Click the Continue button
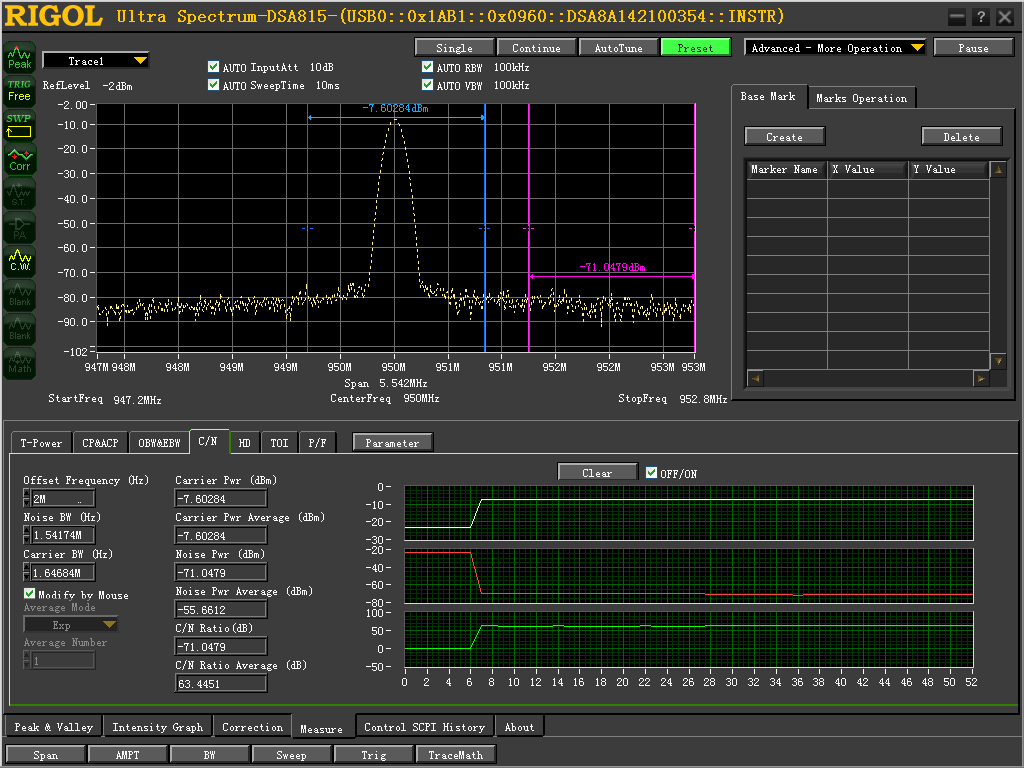 (x=536, y=48)
